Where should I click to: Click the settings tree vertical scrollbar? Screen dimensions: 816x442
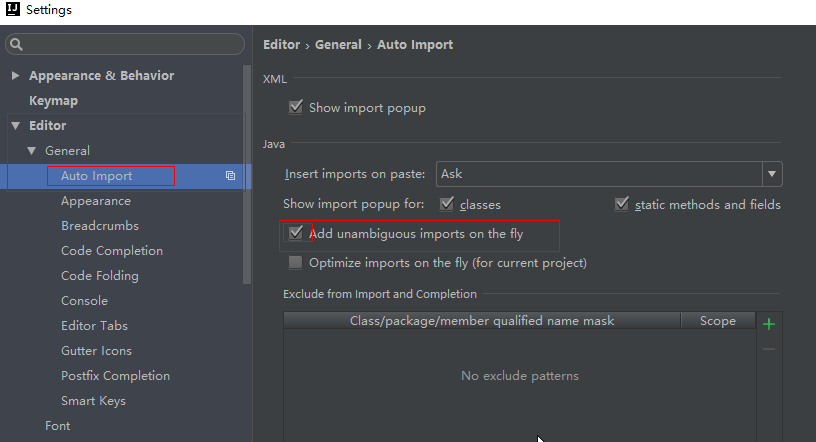coord(247,174)
